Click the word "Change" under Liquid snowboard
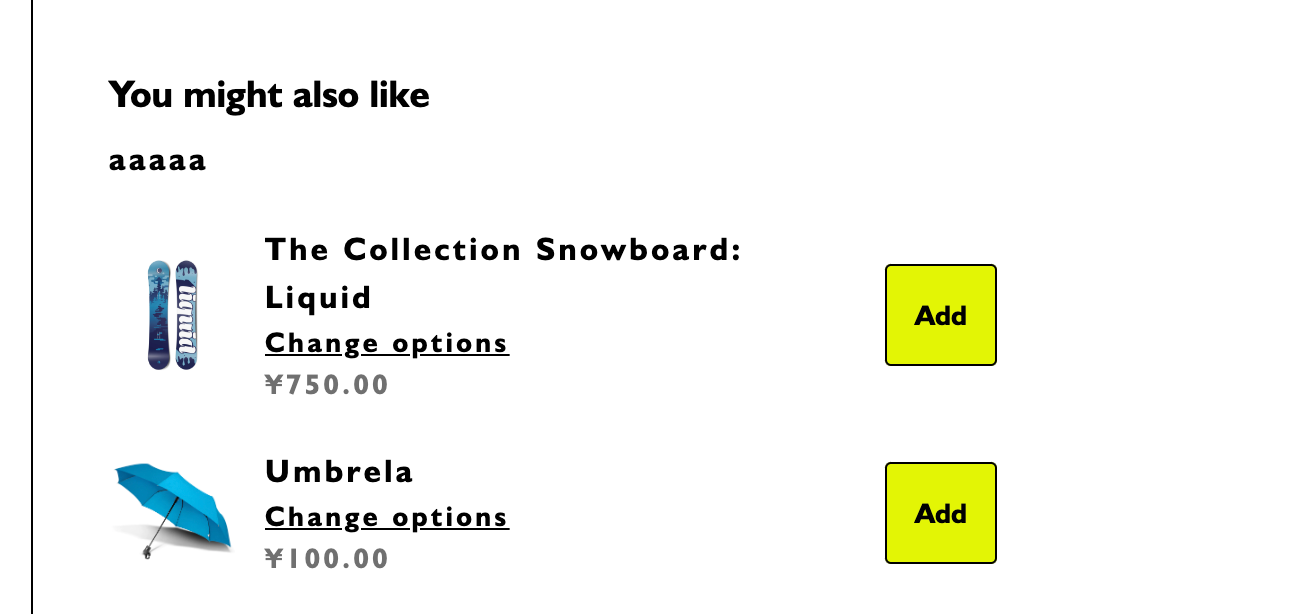The width and height of the screenshot is (1298, 614). (321, 343)
